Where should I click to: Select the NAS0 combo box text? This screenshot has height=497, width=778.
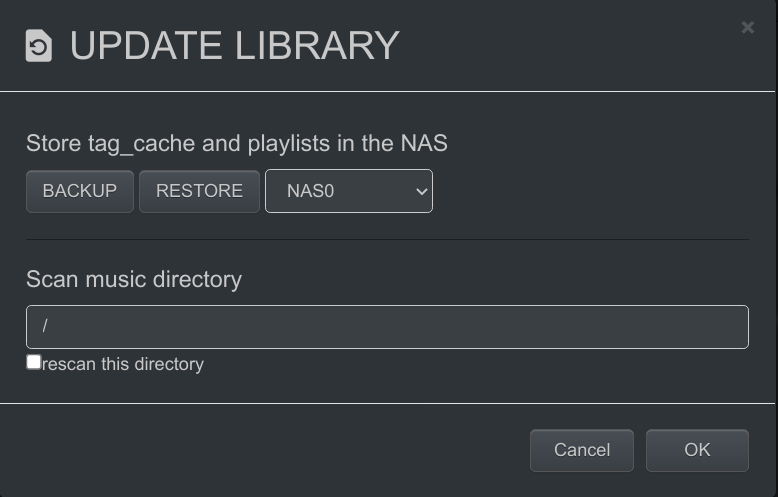[x=311, y=191]
